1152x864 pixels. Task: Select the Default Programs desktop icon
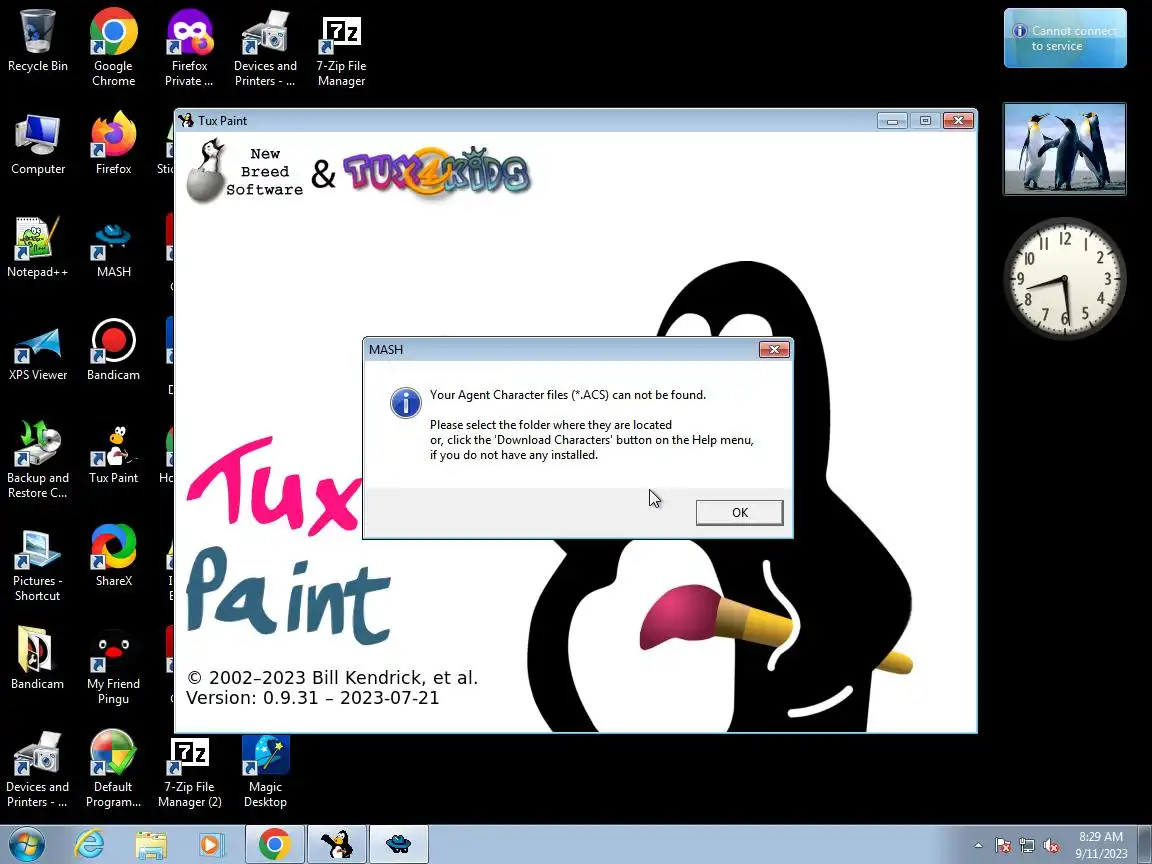click(113, 768)
